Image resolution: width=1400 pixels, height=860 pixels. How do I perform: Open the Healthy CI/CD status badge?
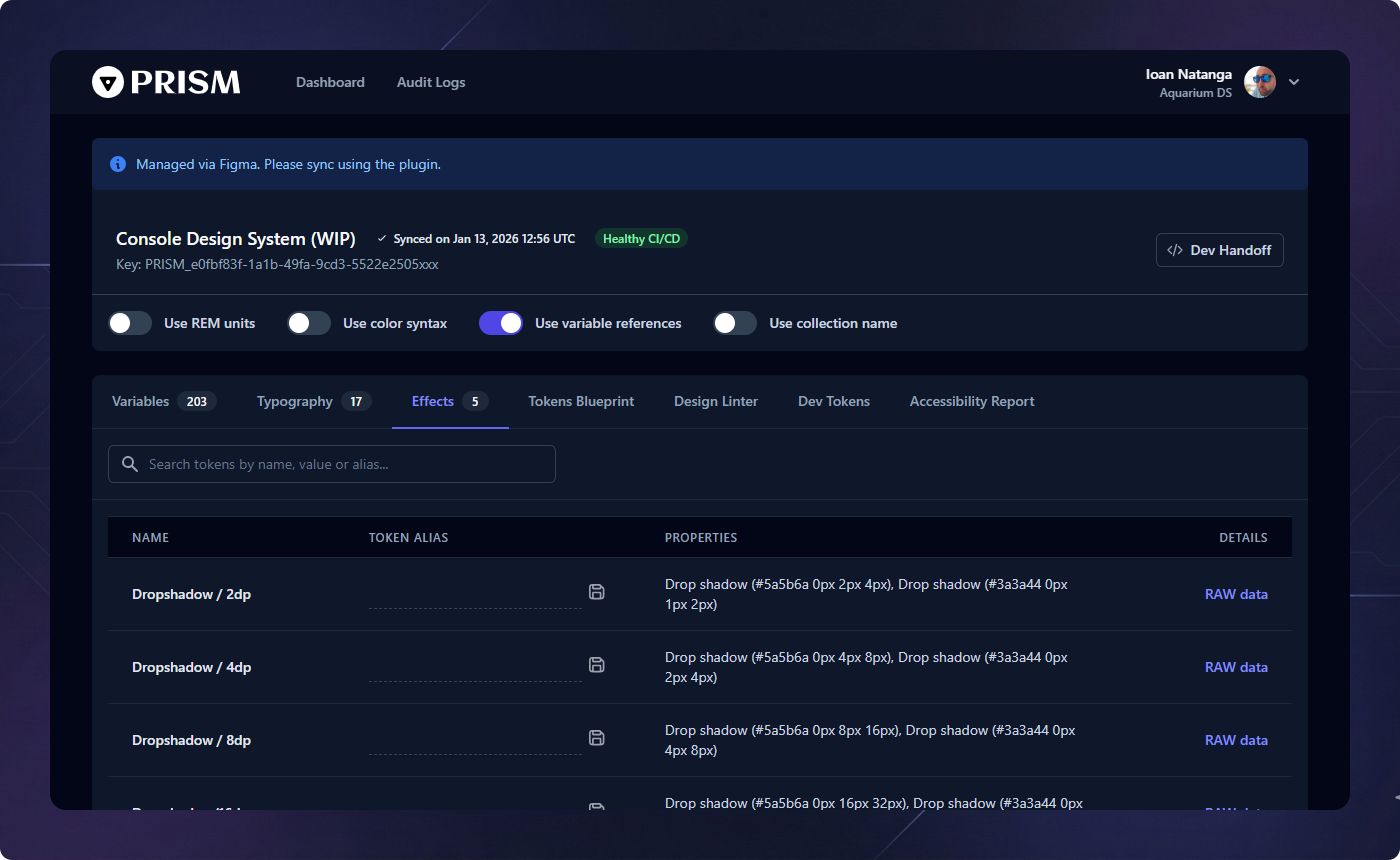point(641,238)
